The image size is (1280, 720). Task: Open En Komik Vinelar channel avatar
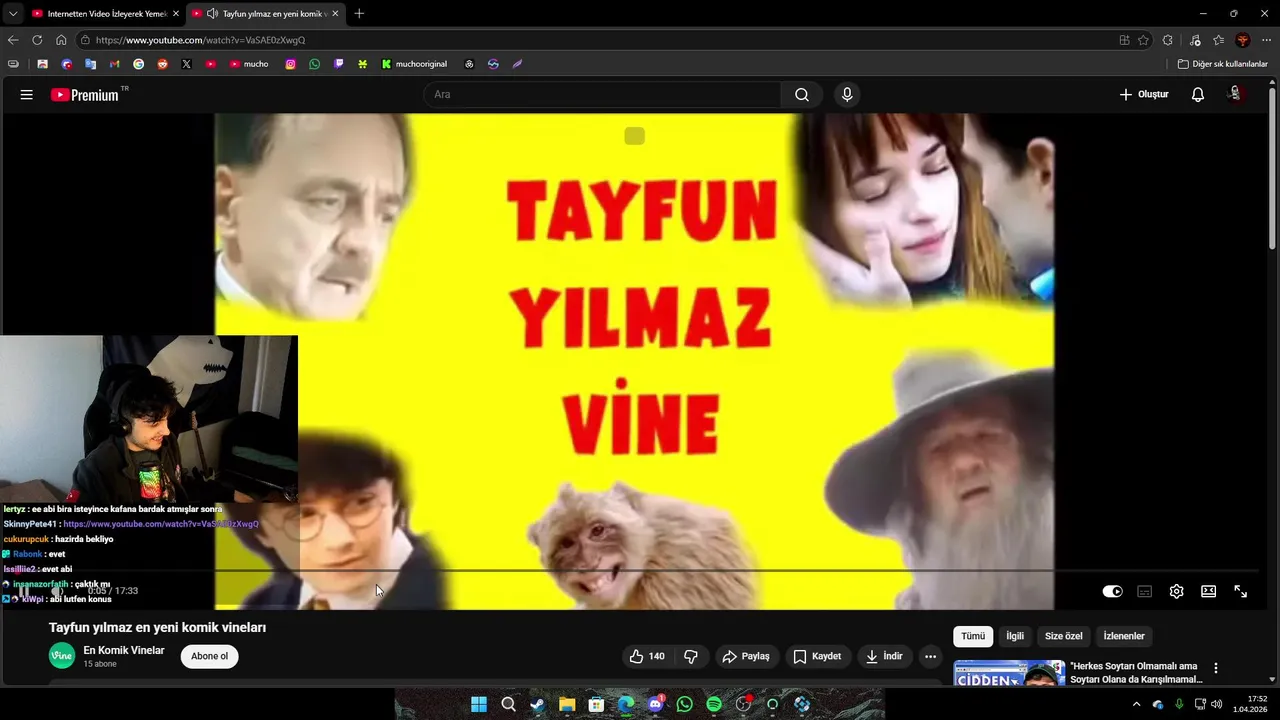[x=62, y=656]
